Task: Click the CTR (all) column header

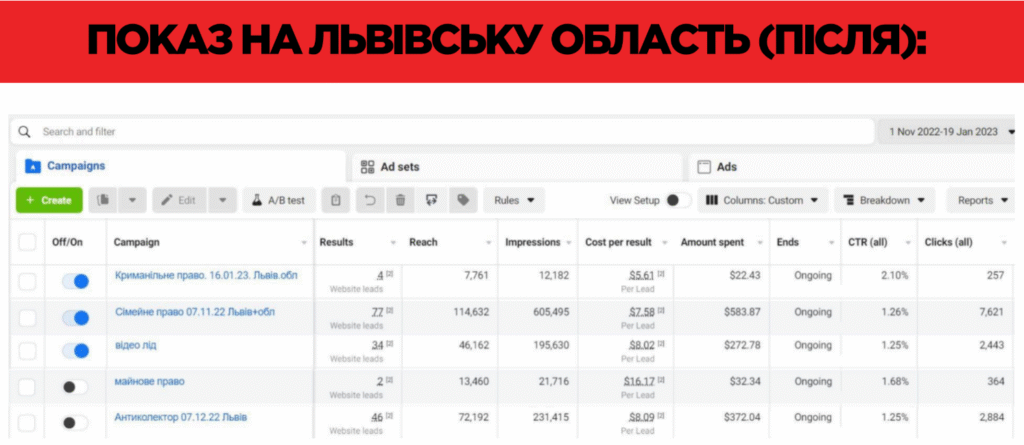Action: [x=868, y=242]
